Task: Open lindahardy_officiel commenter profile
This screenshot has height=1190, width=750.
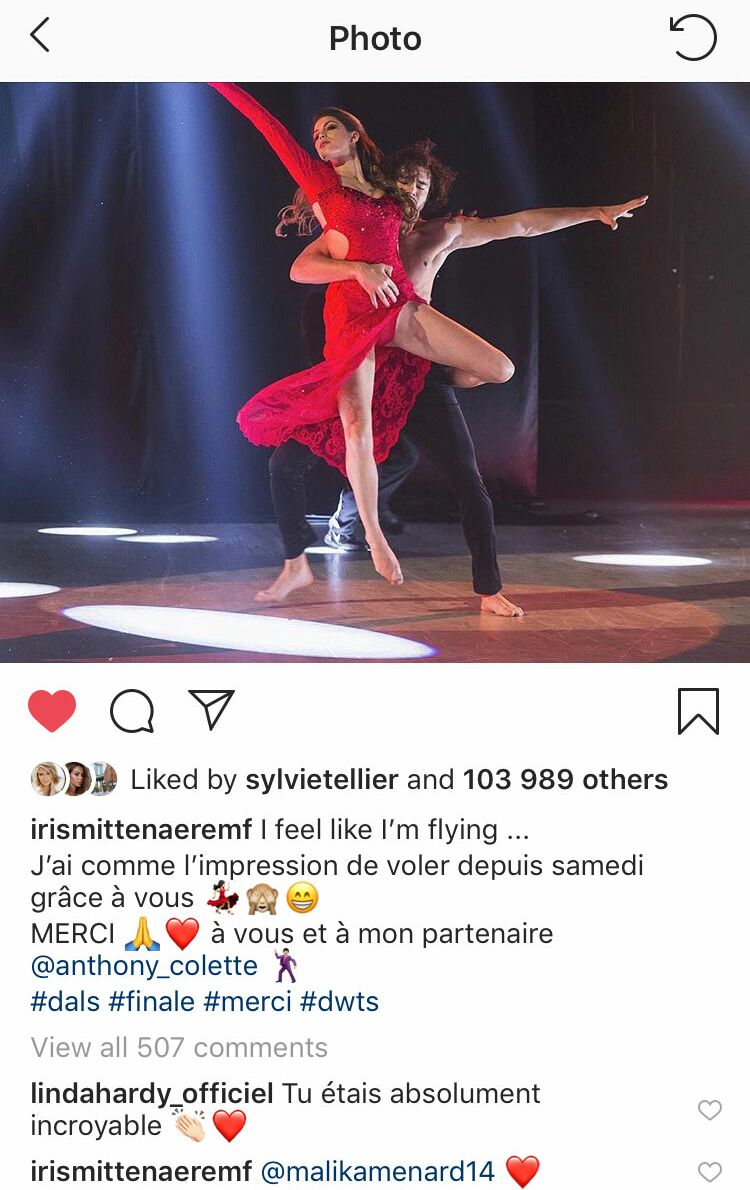Action: 152,1094
